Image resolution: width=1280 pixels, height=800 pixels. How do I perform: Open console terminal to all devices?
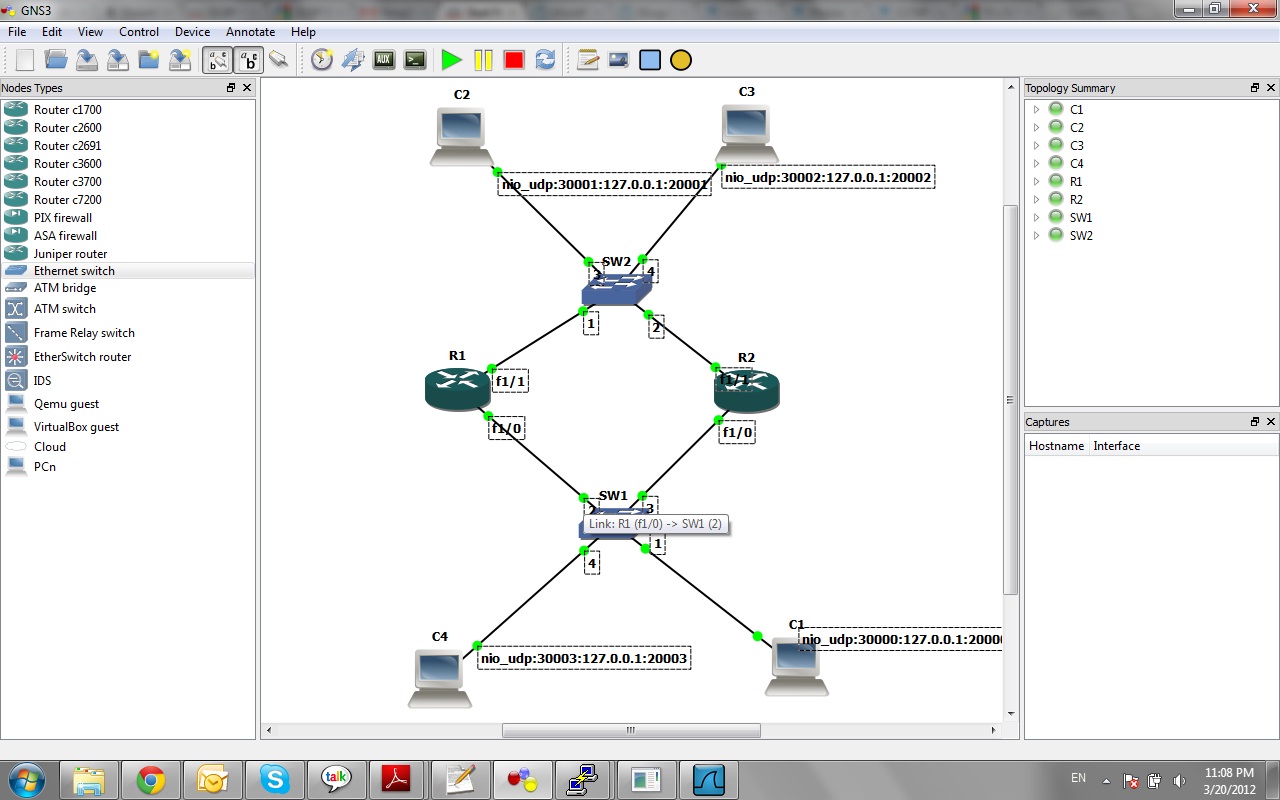(x=415, y=60)
